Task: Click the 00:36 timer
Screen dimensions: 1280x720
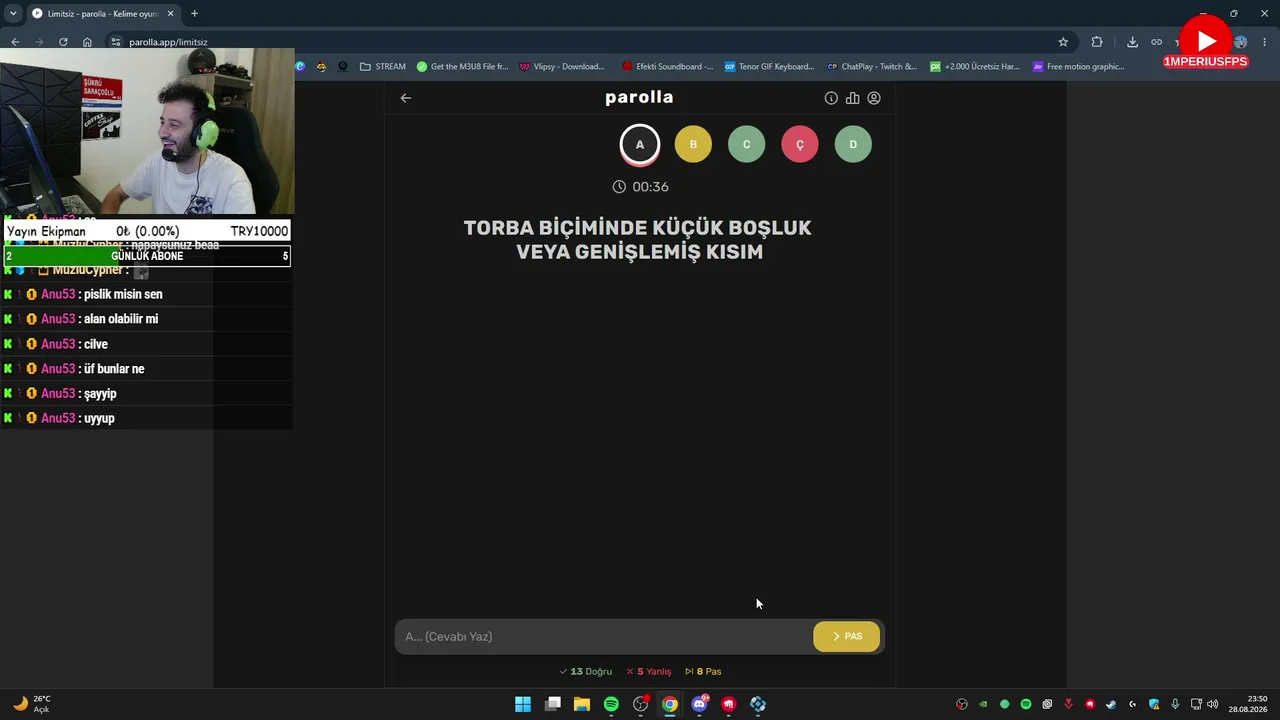Action: [640, 187]
